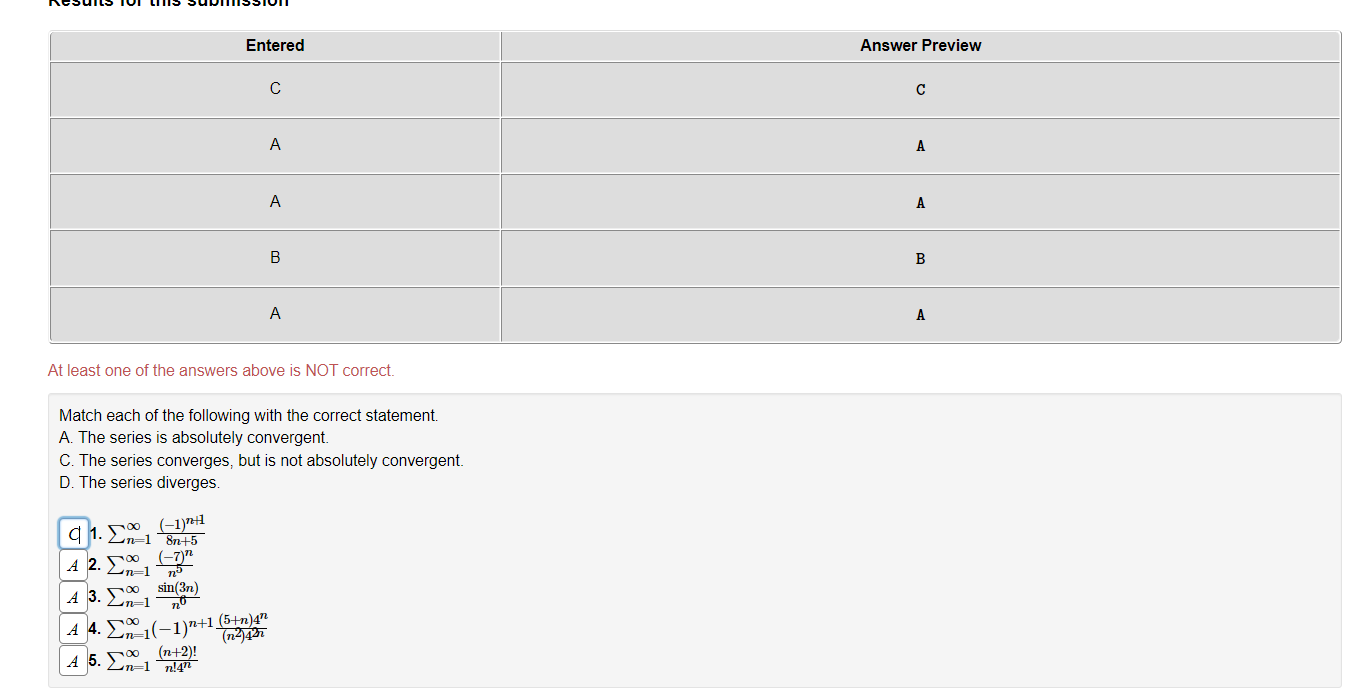Click statement D about divergence
The height and width of the screenshot is (690, 1349).
159,482
